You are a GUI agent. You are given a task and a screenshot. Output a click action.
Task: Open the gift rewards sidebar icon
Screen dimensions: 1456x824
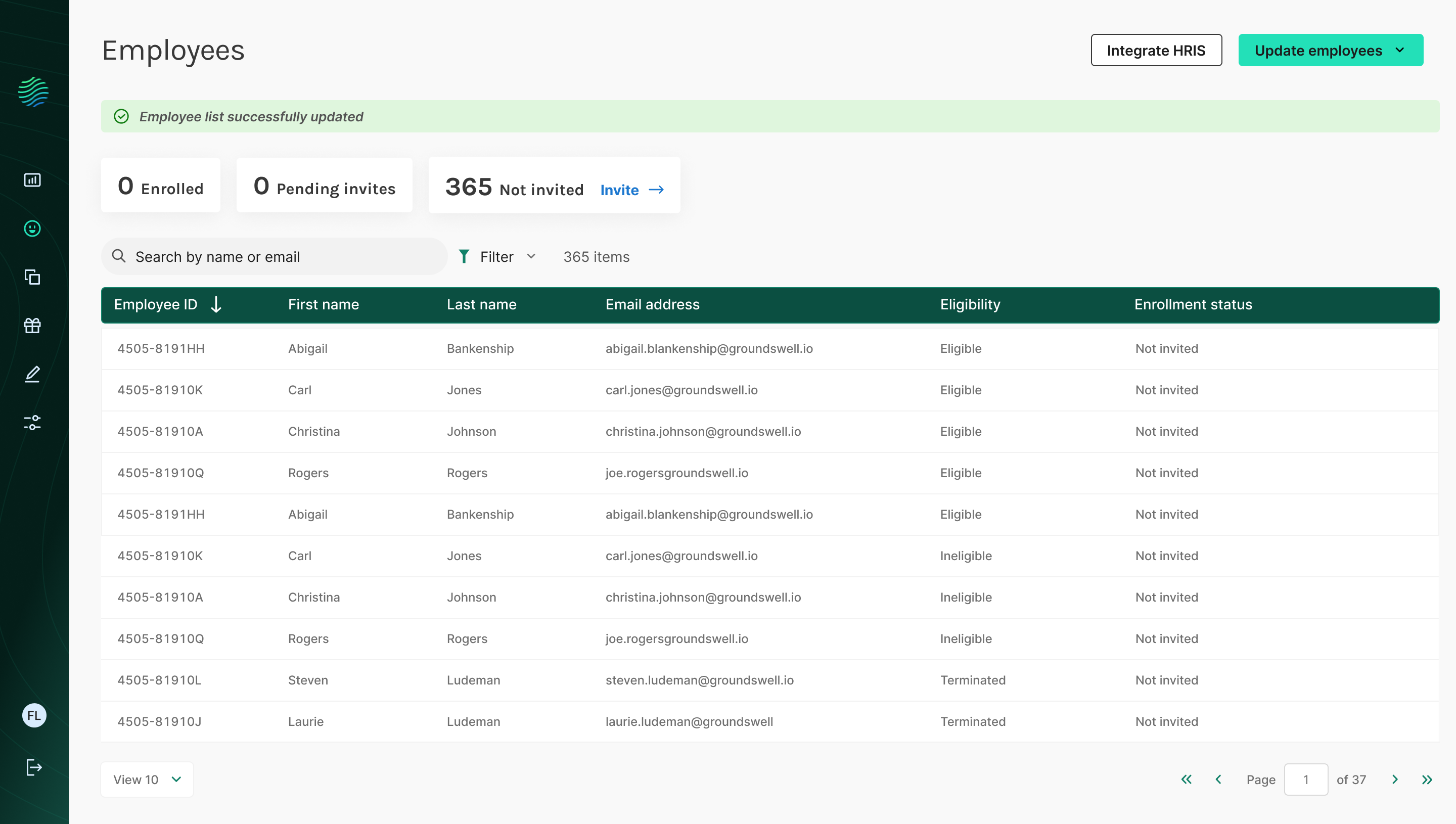pyautogui.click(x=32, y=326)
